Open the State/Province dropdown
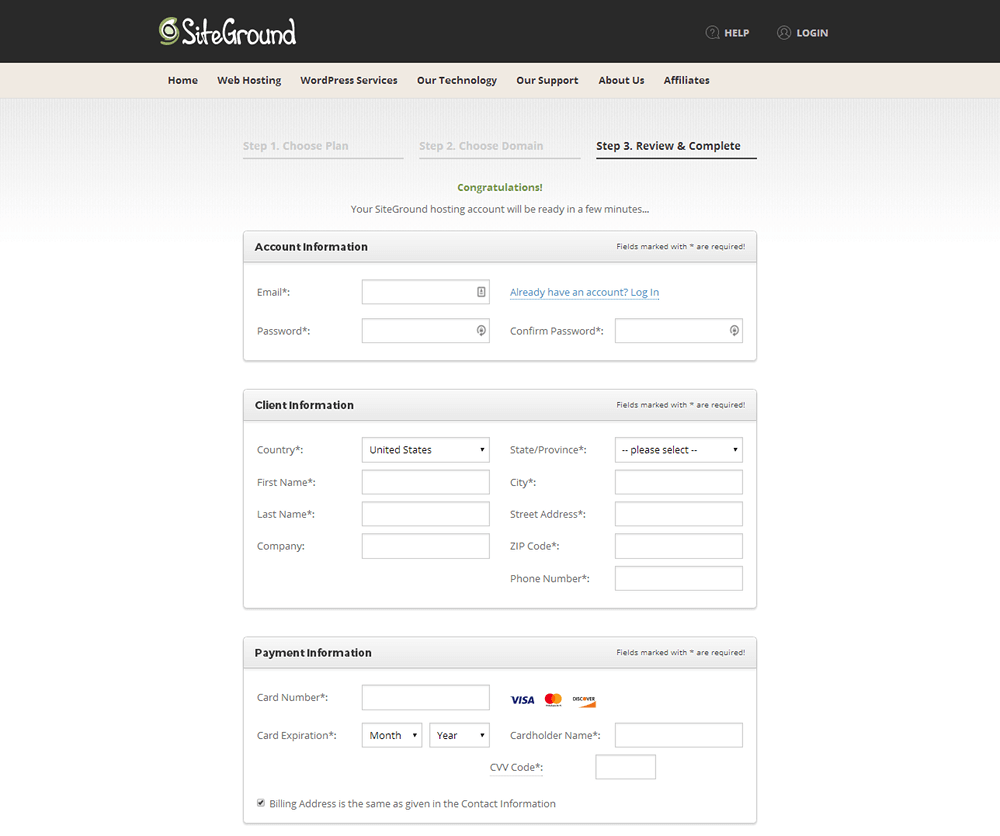Screen dimensions: 1000x836 tap(679, 450)
